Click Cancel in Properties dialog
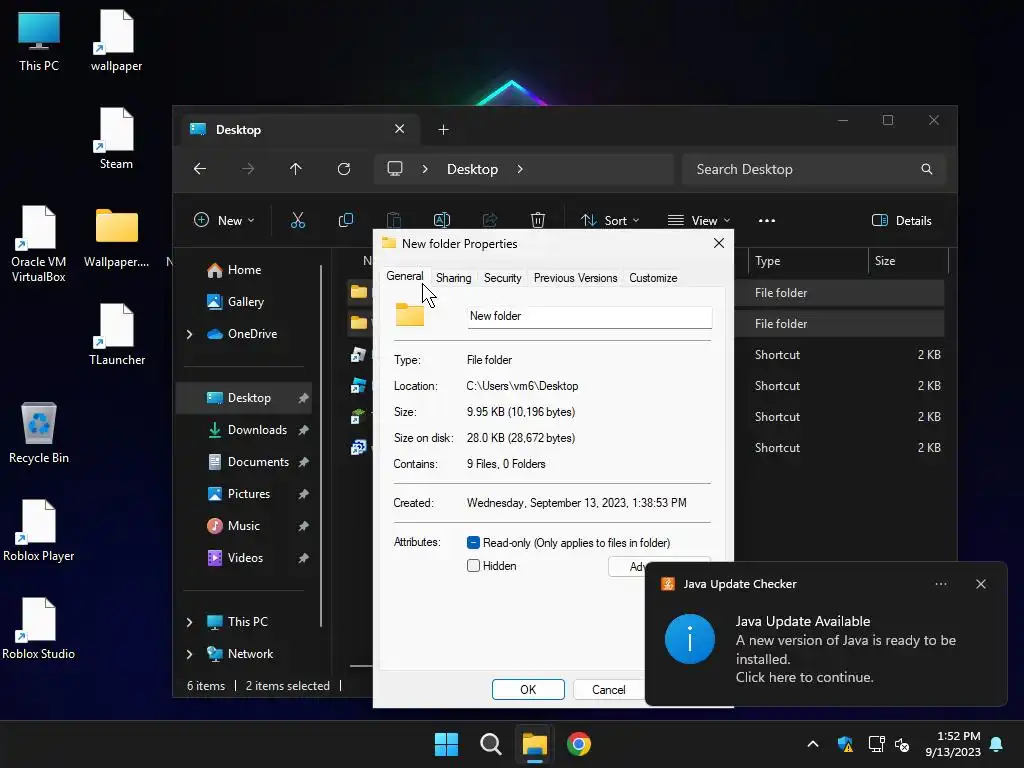This screenshot has height=768, width=1024. [608, 690]
